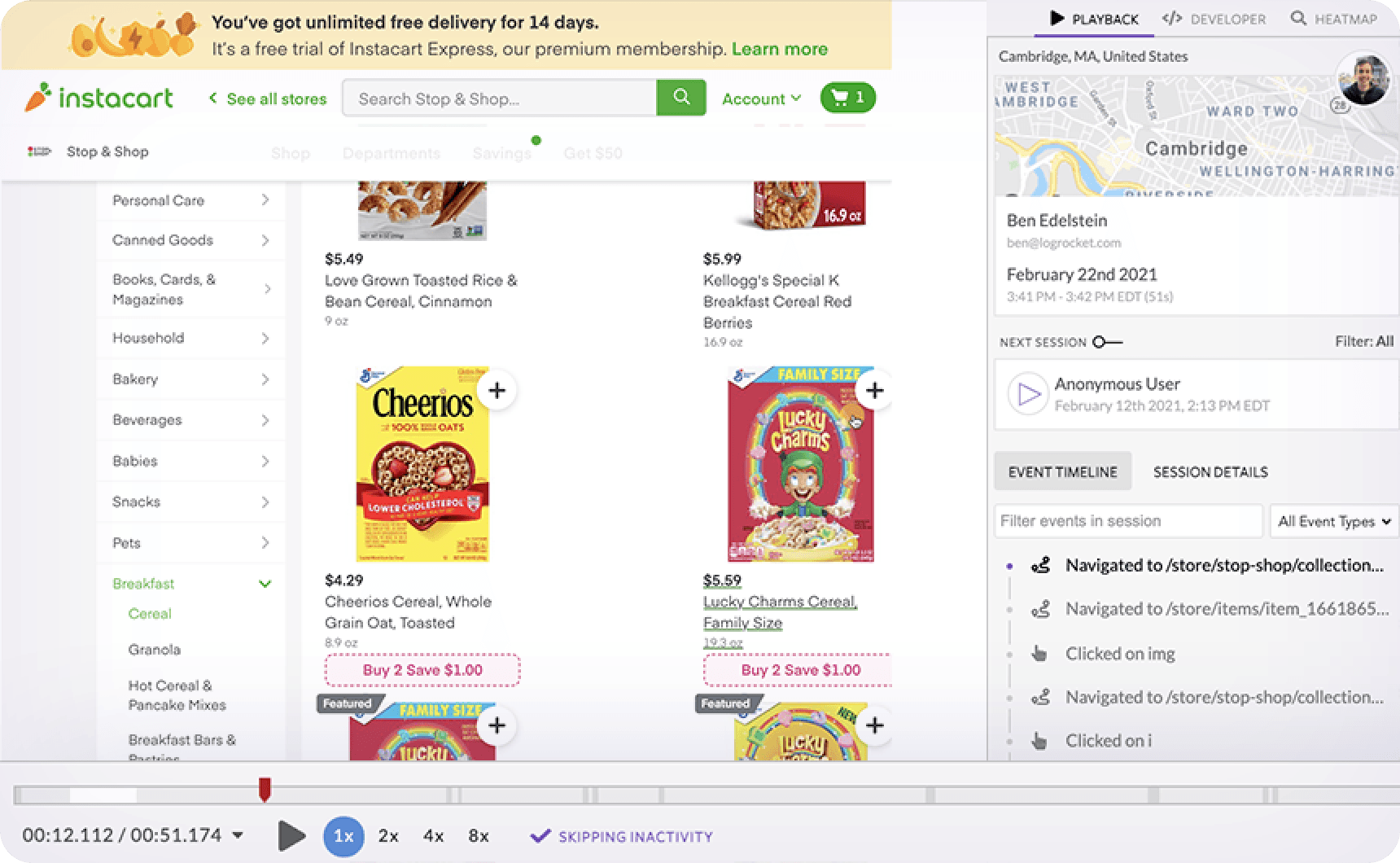The height and width of the screenshot is (863, 1400).
Task: Expand the Personal Care category
Action: pos(190,200)
